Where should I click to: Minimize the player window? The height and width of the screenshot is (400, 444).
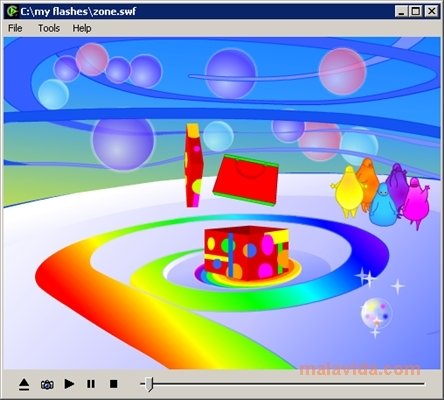tap(401, 12)
